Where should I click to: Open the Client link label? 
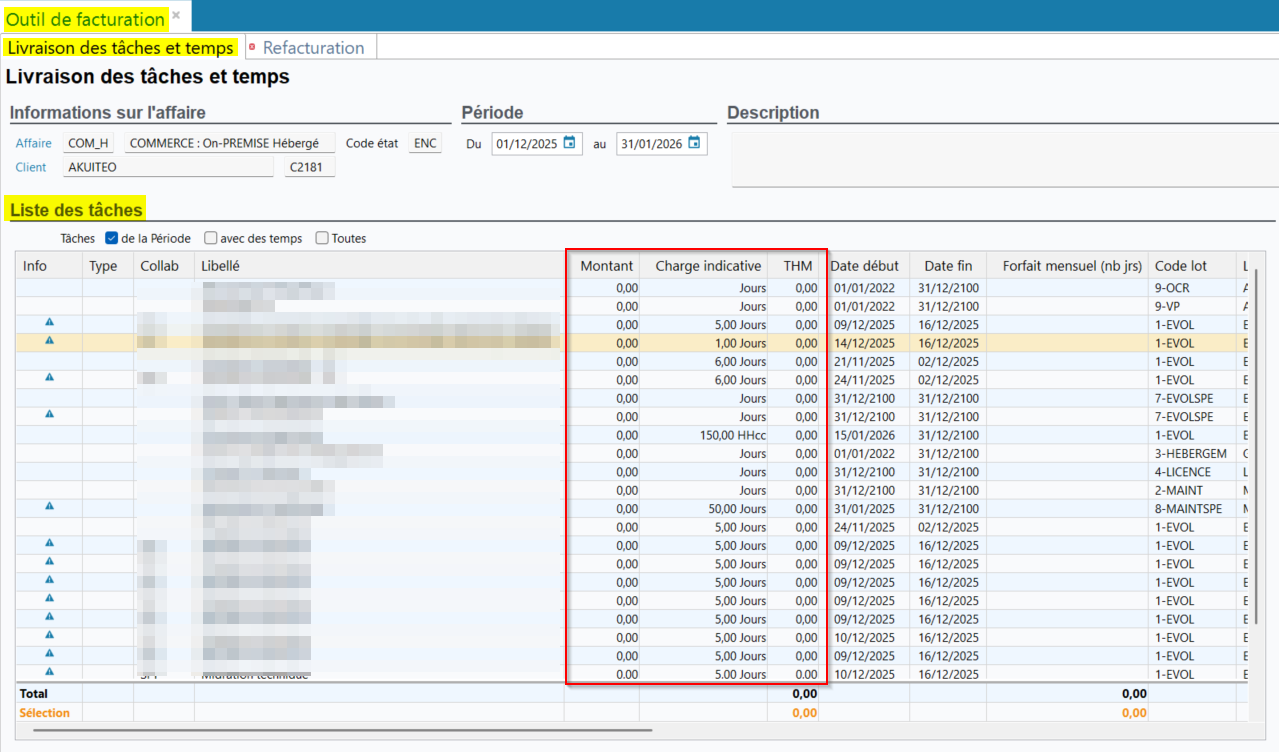(x=31, y=167)
